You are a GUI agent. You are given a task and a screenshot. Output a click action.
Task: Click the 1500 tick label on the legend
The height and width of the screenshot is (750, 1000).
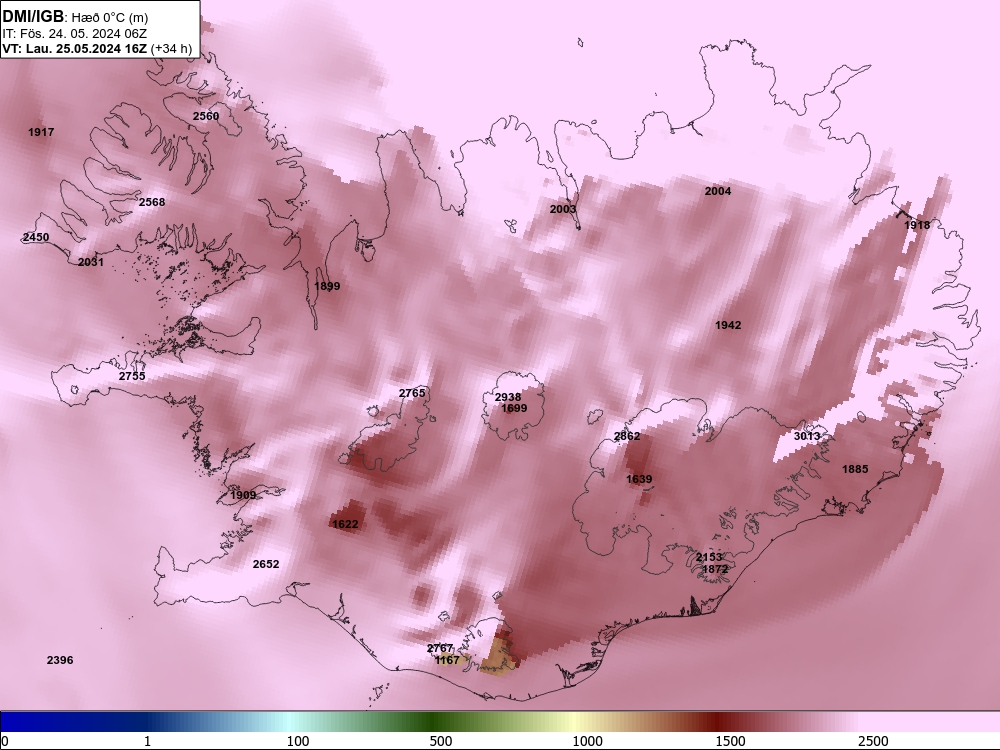point(730,741)
